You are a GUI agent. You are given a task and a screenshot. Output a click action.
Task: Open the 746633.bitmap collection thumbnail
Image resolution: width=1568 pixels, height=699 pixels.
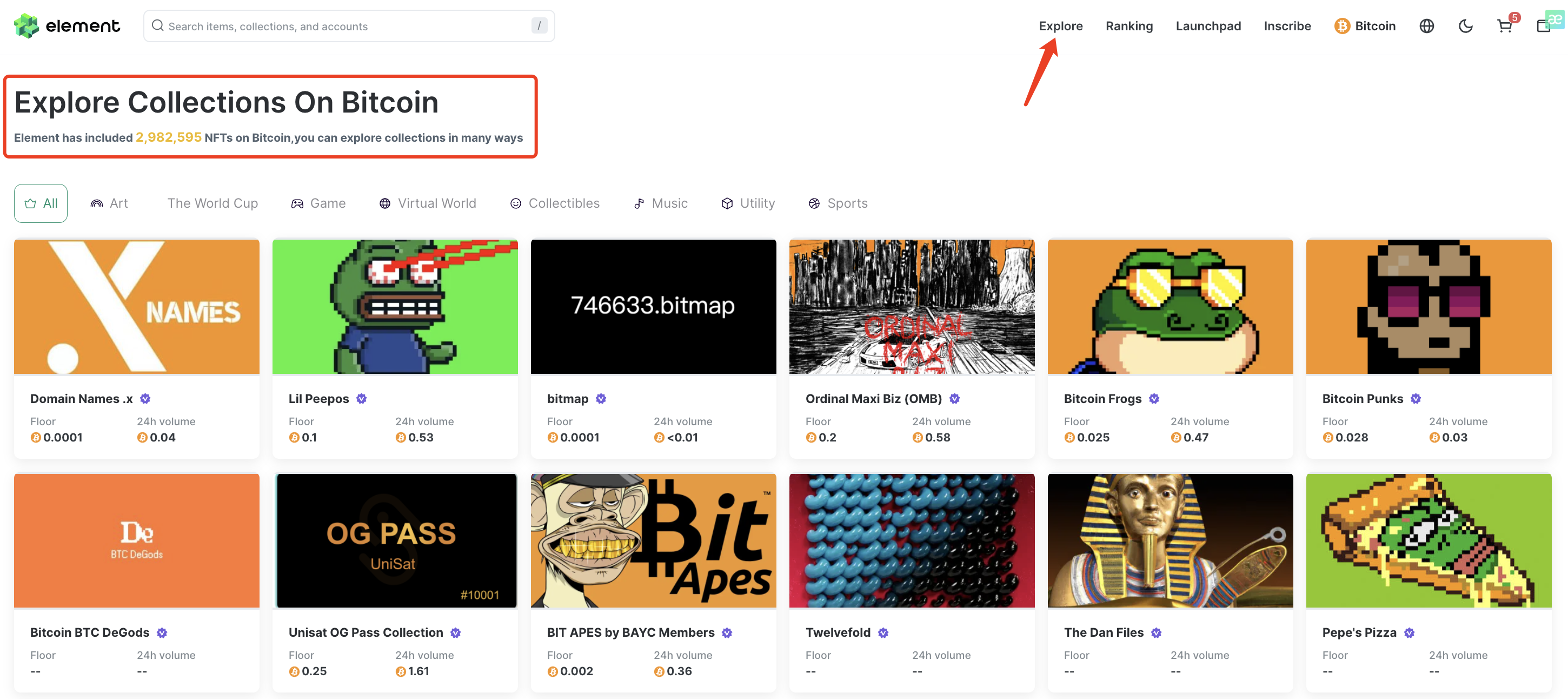(x=653, y=306)
